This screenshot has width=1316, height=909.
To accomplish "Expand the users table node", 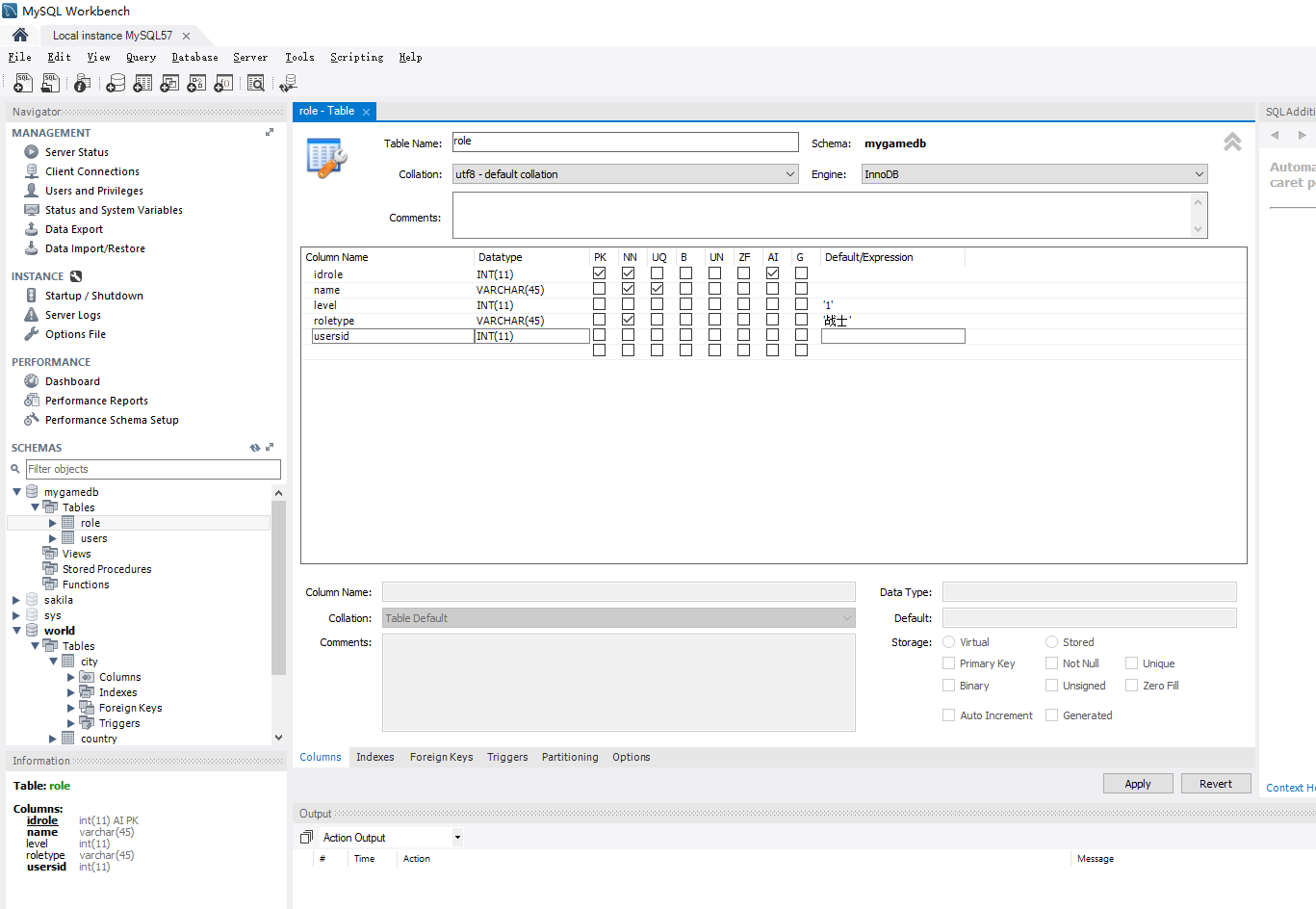I will point(53,538).
